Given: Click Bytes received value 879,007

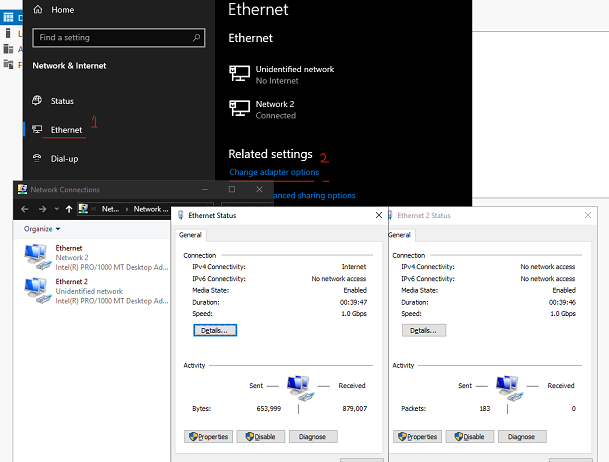Looking at the screenshot, I should click(355, 408).
